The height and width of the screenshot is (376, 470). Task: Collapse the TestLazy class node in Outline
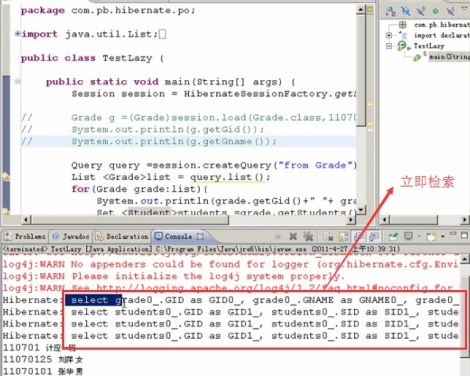pyautogui.click(x=389, y=46)
